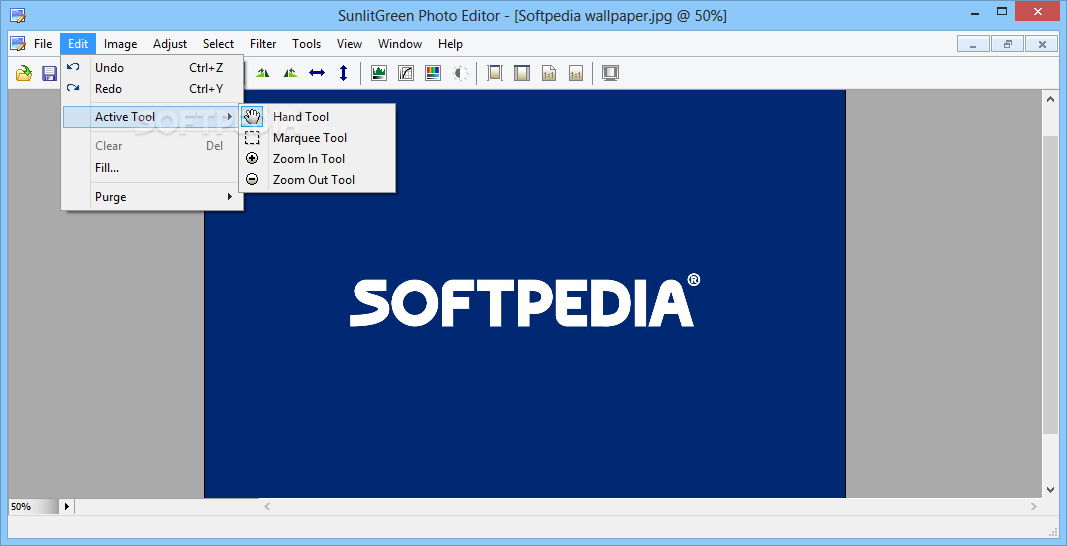Click the second 1:1 zoom icon

pyautogui.click(x=576, y=73)
